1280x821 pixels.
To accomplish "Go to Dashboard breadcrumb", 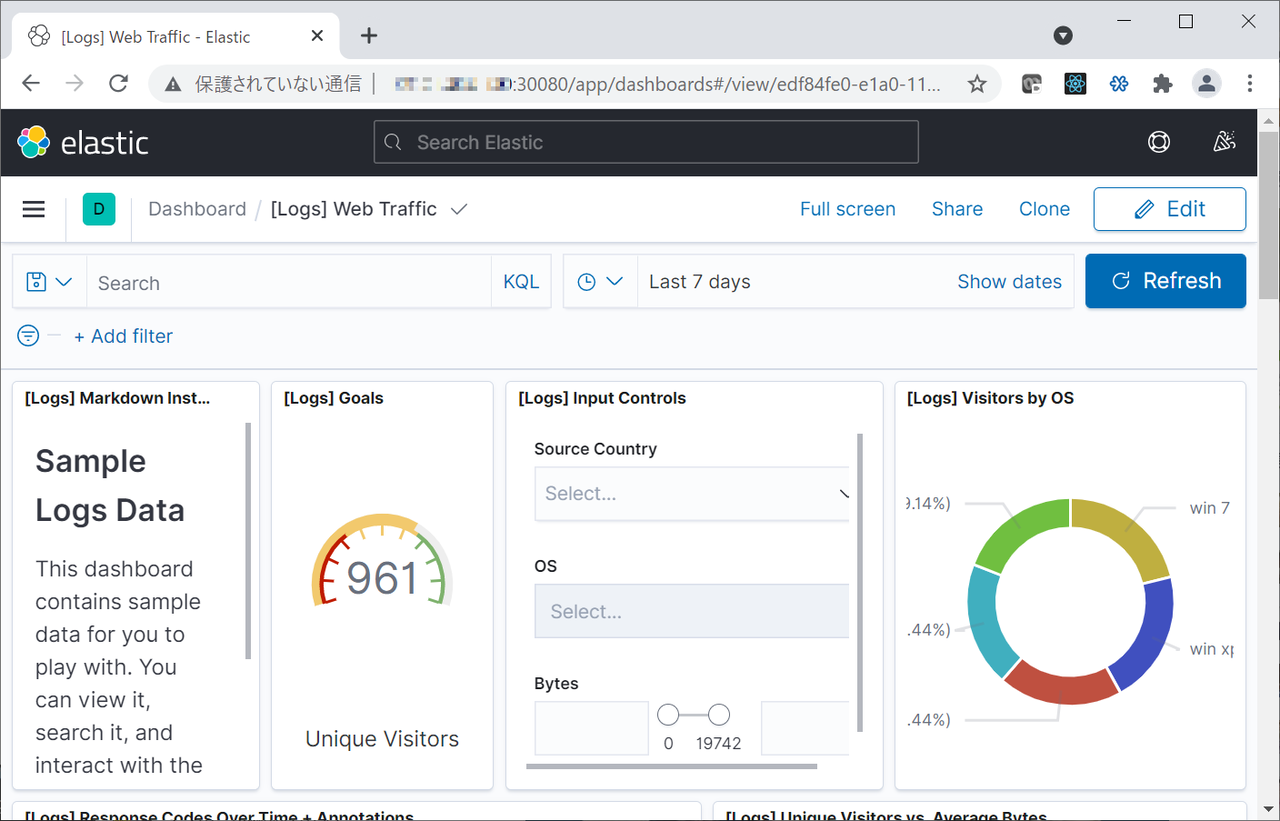I will tap(197, 209).
